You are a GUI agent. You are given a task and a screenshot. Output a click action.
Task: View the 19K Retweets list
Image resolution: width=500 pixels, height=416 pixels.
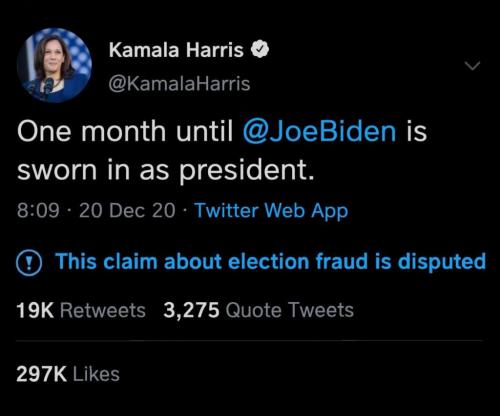[81, 310]
